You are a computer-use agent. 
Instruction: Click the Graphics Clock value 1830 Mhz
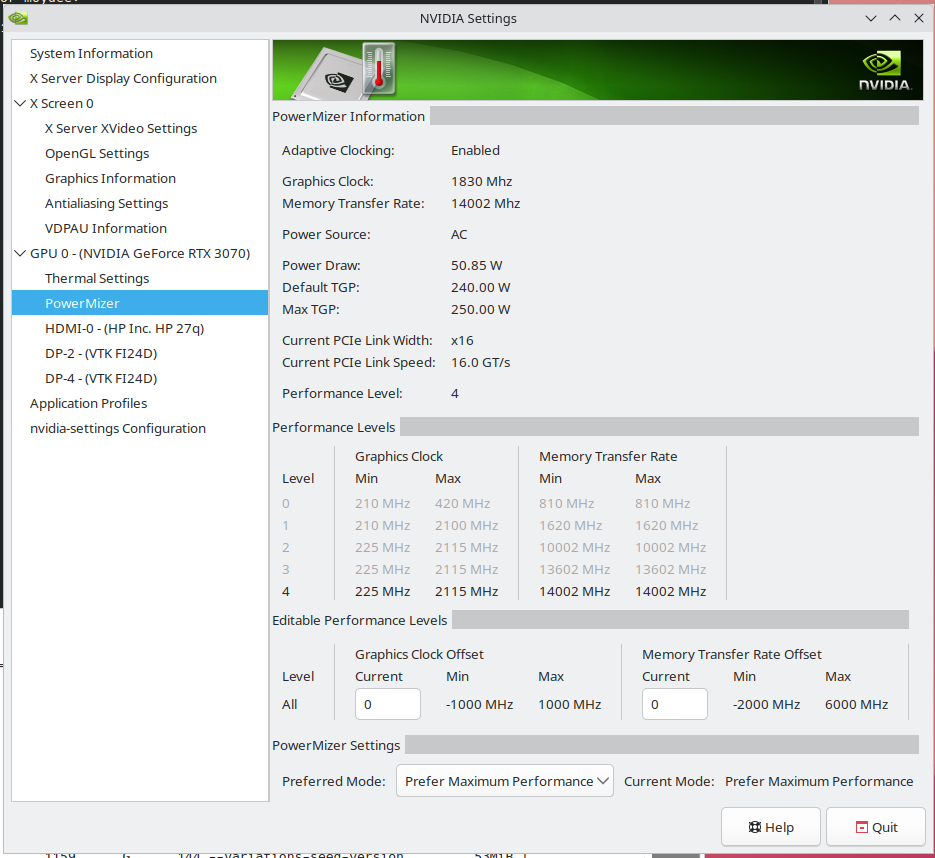[x=481, y=181]
